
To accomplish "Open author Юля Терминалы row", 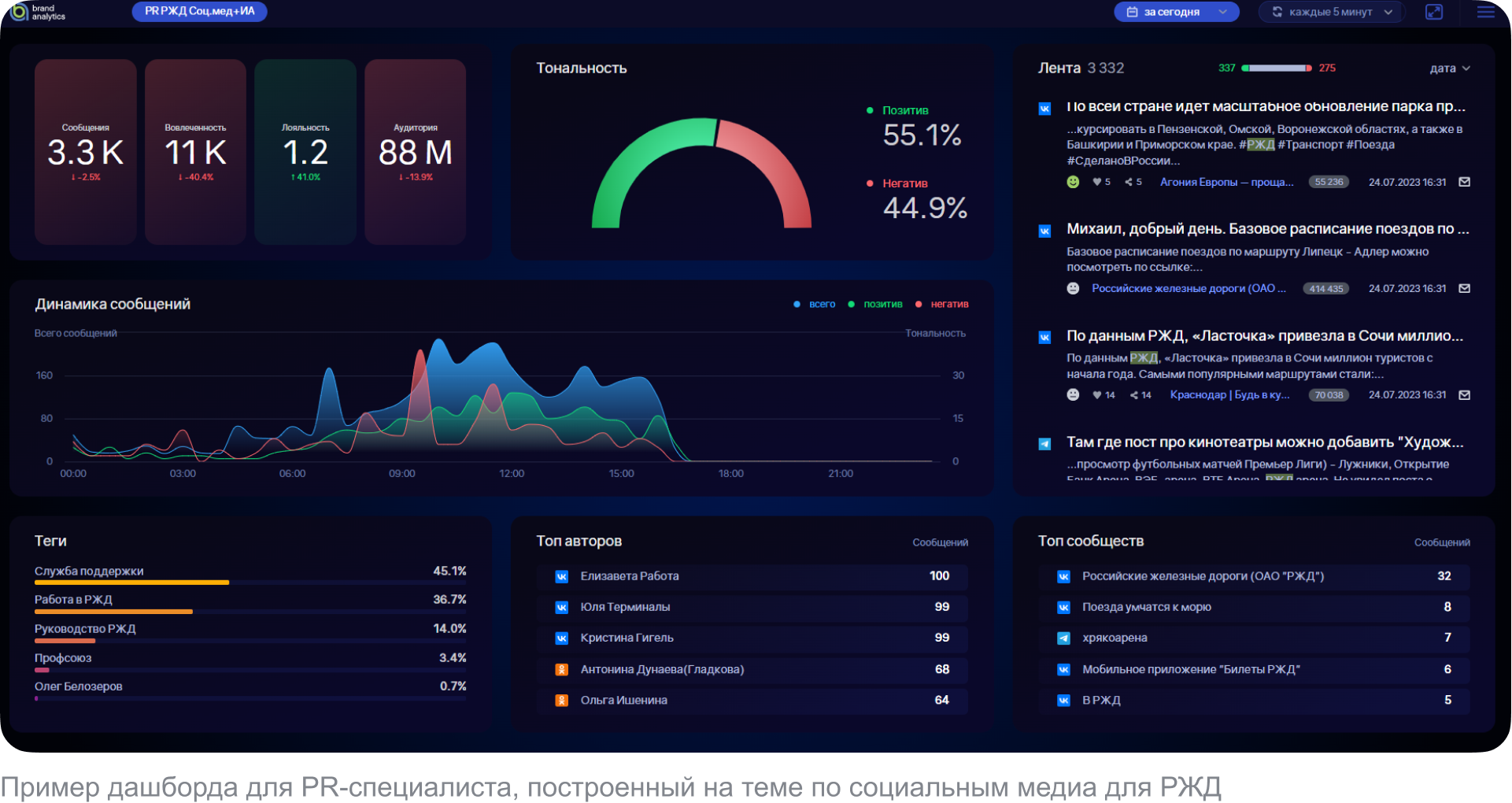I will pyautogui.click(x=752, y=607).
